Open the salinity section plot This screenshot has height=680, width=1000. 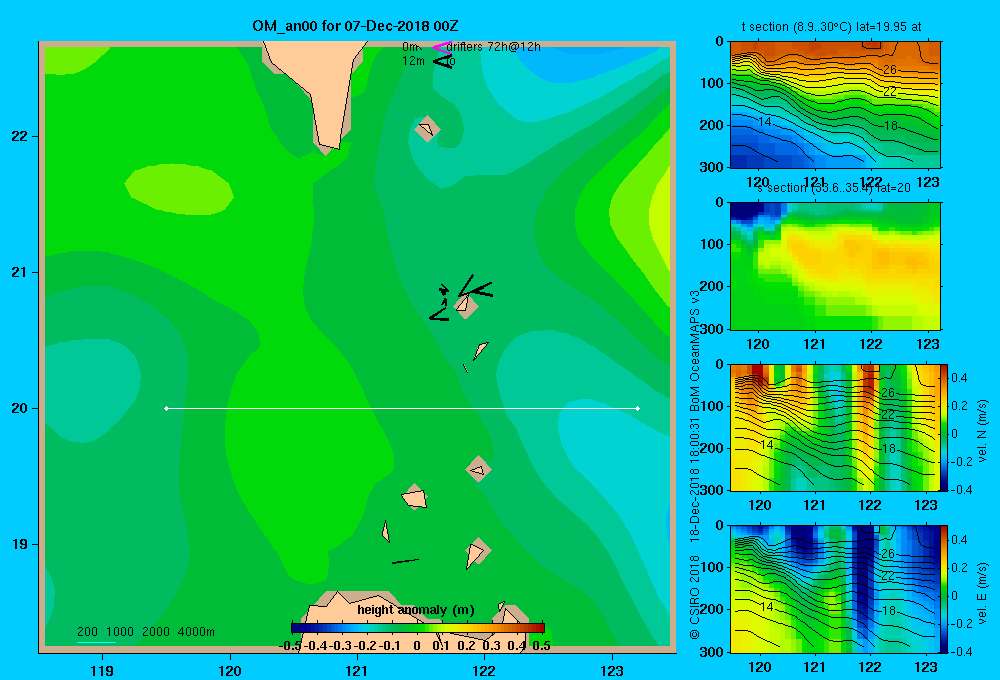[x=835, y=266]
